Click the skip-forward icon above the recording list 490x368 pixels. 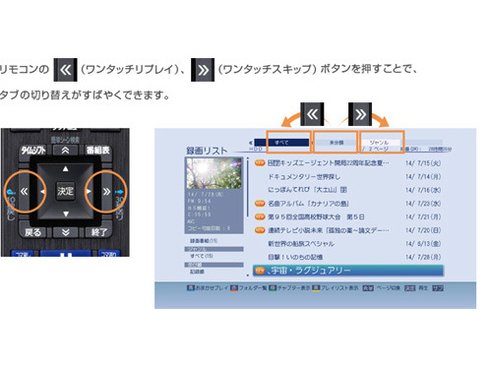[360, 114]
